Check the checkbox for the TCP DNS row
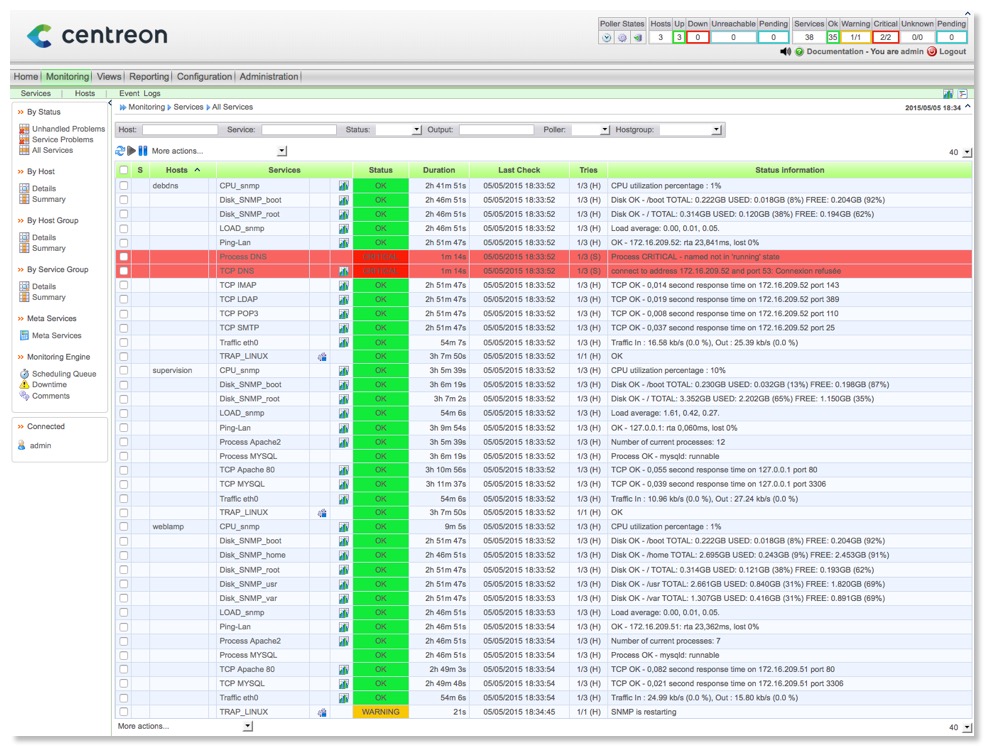The width and height of the screenshot is (984, 746). coord(124,270)
